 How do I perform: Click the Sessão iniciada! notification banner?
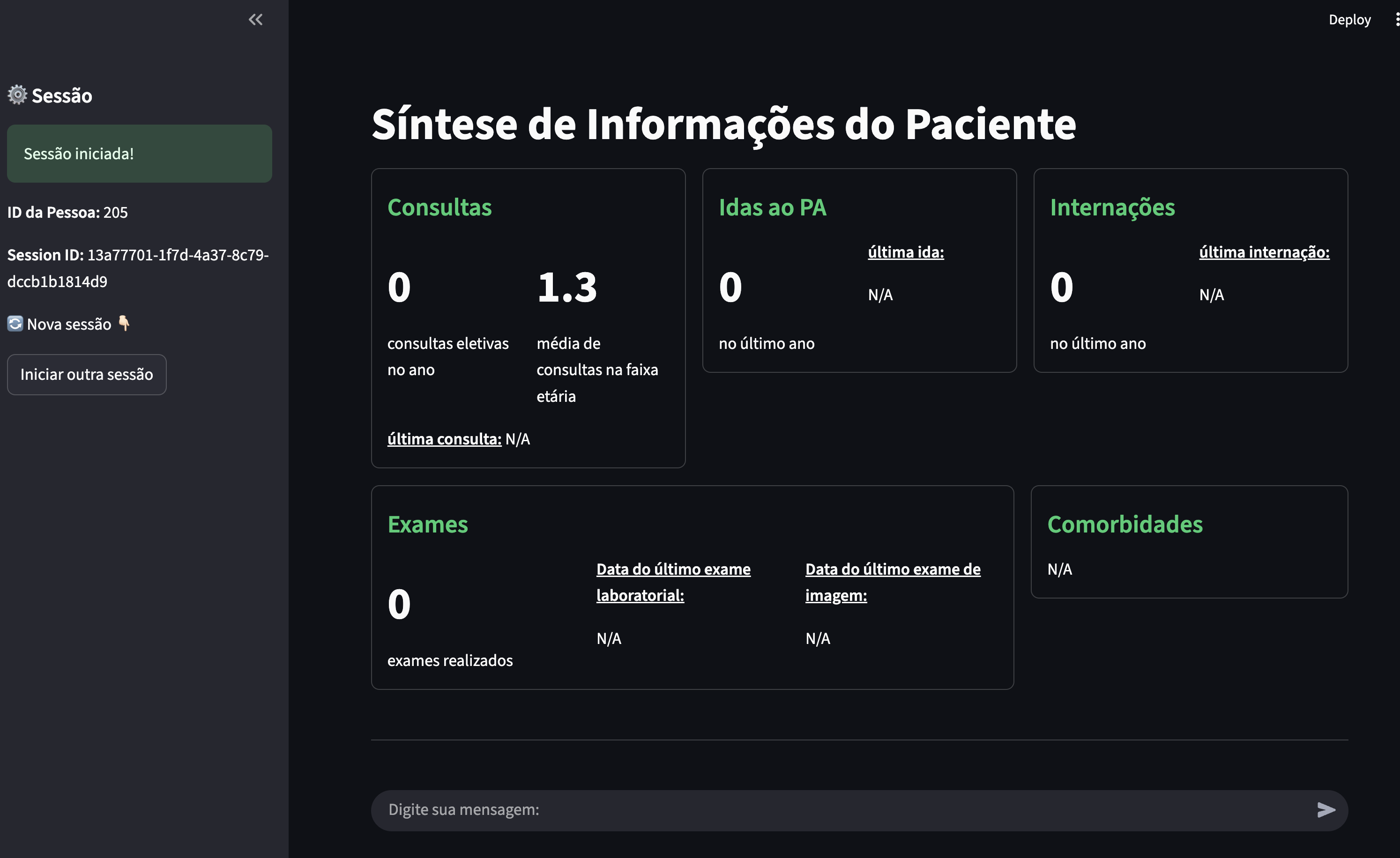[139, 154]
